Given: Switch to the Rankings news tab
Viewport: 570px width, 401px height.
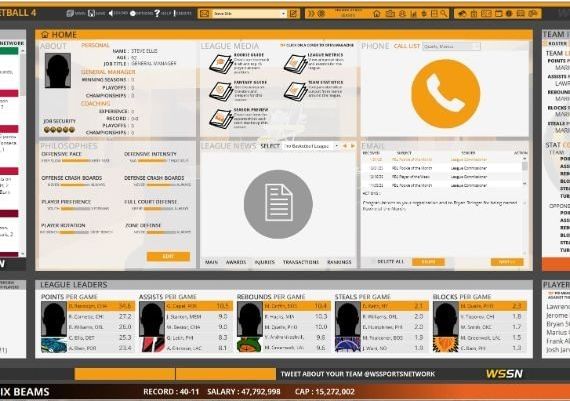Looking at the screenshot, I should pyautogui.click(x=339, y=262).
